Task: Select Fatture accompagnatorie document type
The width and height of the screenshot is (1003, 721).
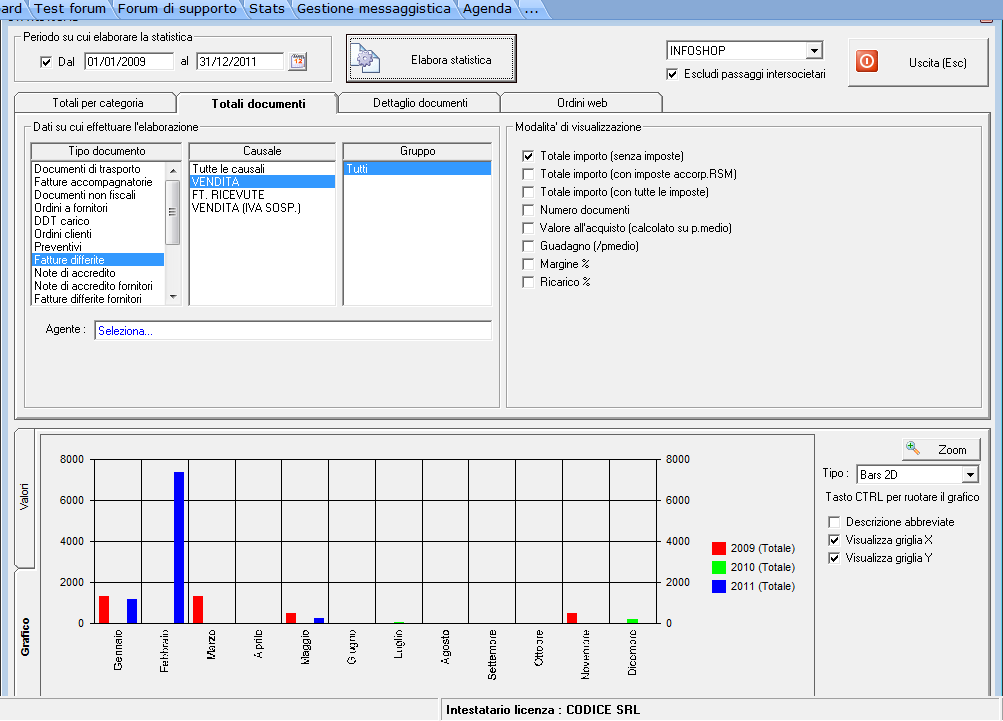Action: click(98, 182)
